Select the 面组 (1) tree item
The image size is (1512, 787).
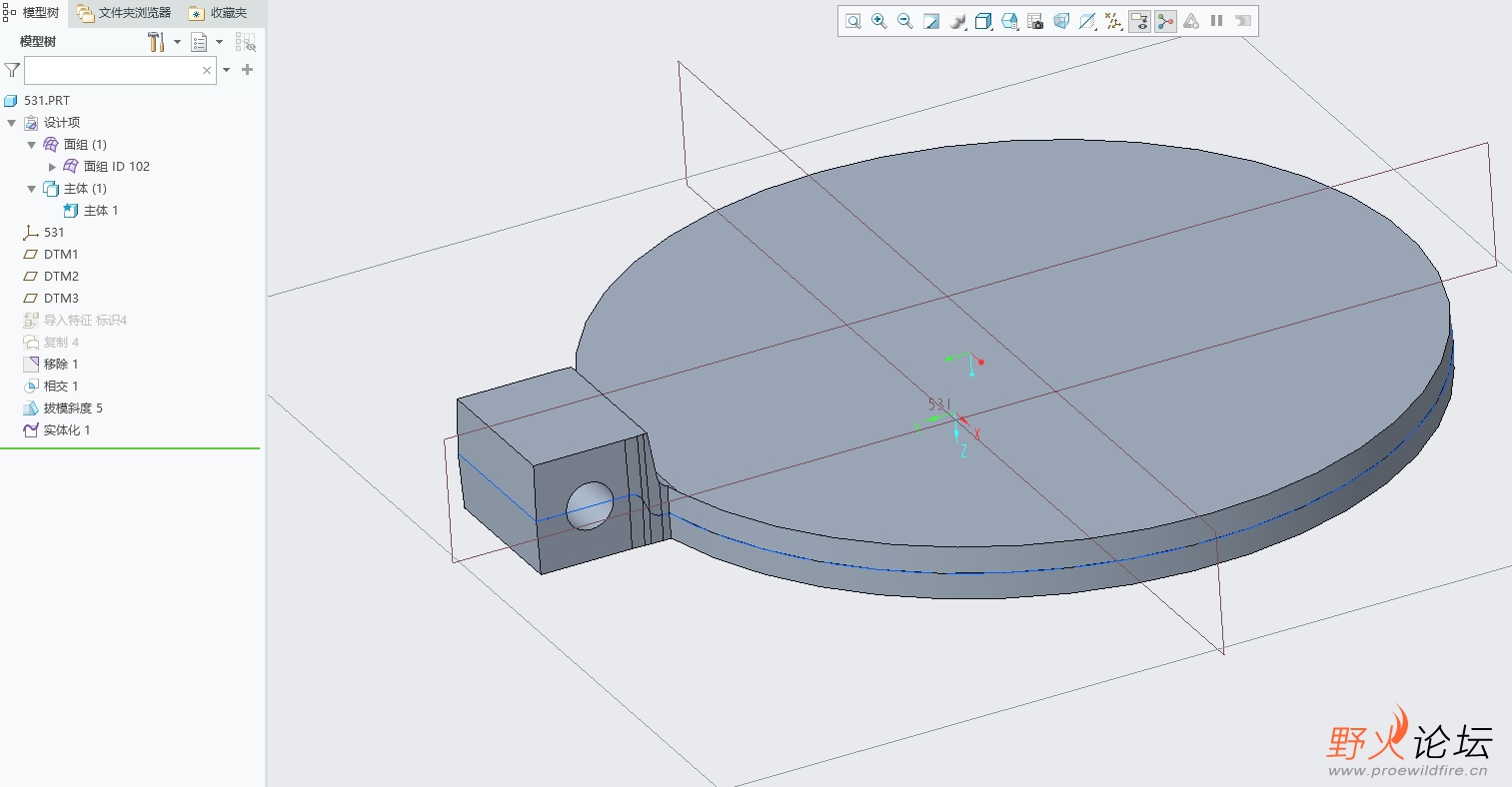point(75,145)
